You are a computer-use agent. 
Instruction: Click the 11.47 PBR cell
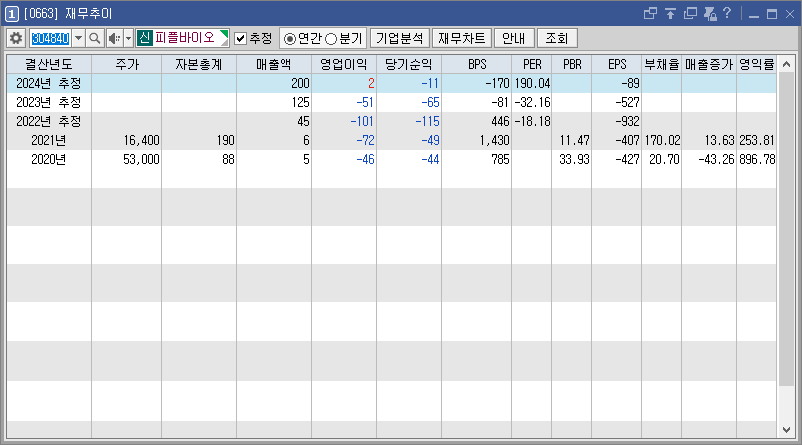tap(574, 140)
